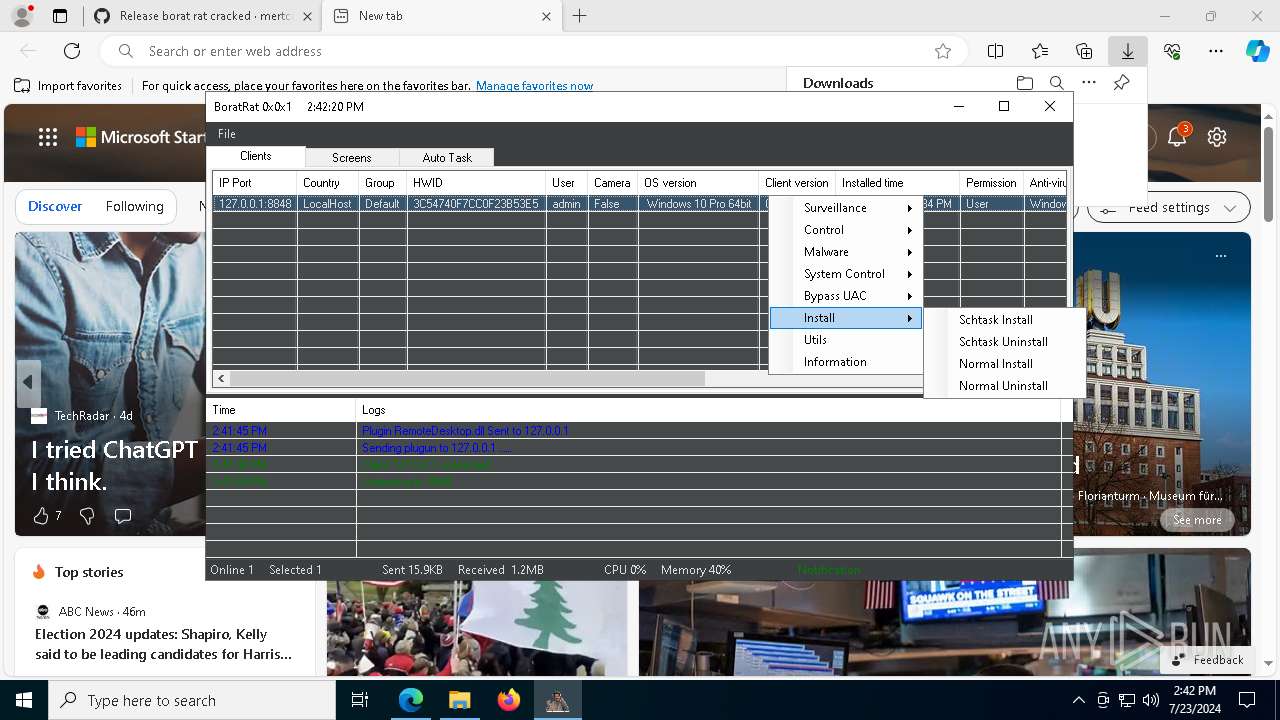Screen dimensions: 1280x720
Task: Toggle the Downloads toolbar button
Action: point(1127,51)
